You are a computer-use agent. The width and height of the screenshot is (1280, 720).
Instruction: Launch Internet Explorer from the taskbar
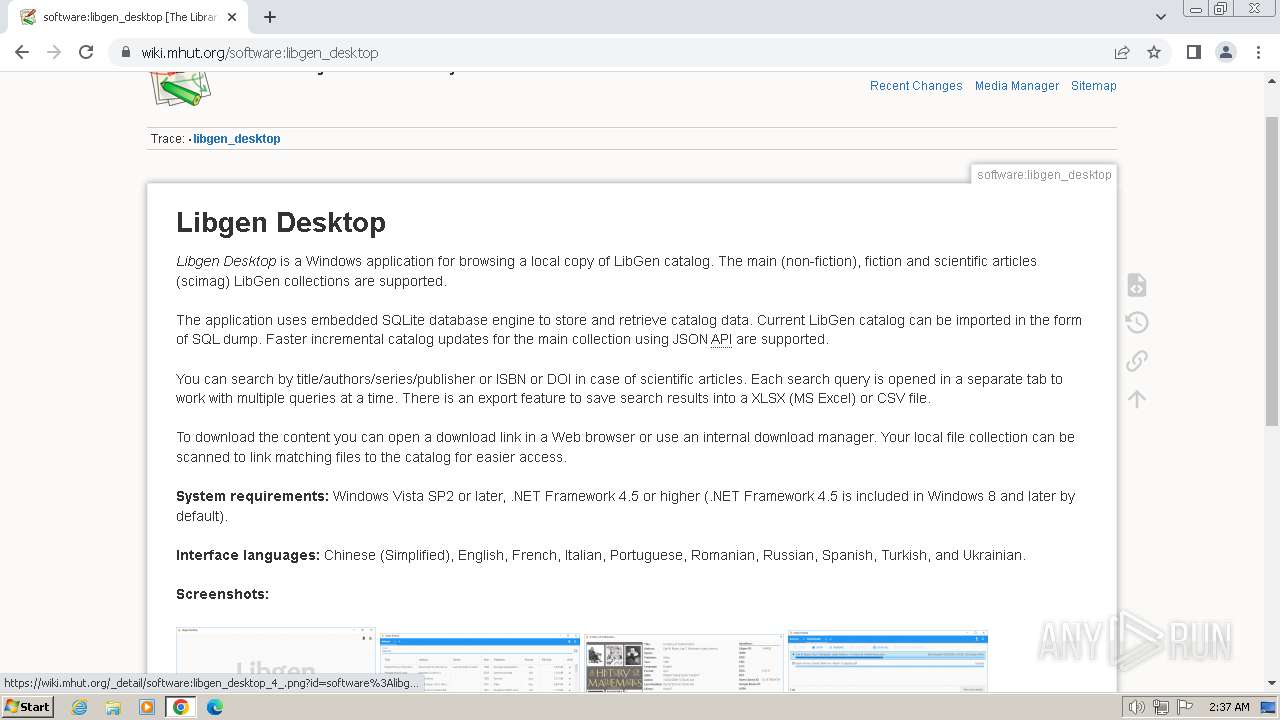pyautogui.click(x=80, y=707)
